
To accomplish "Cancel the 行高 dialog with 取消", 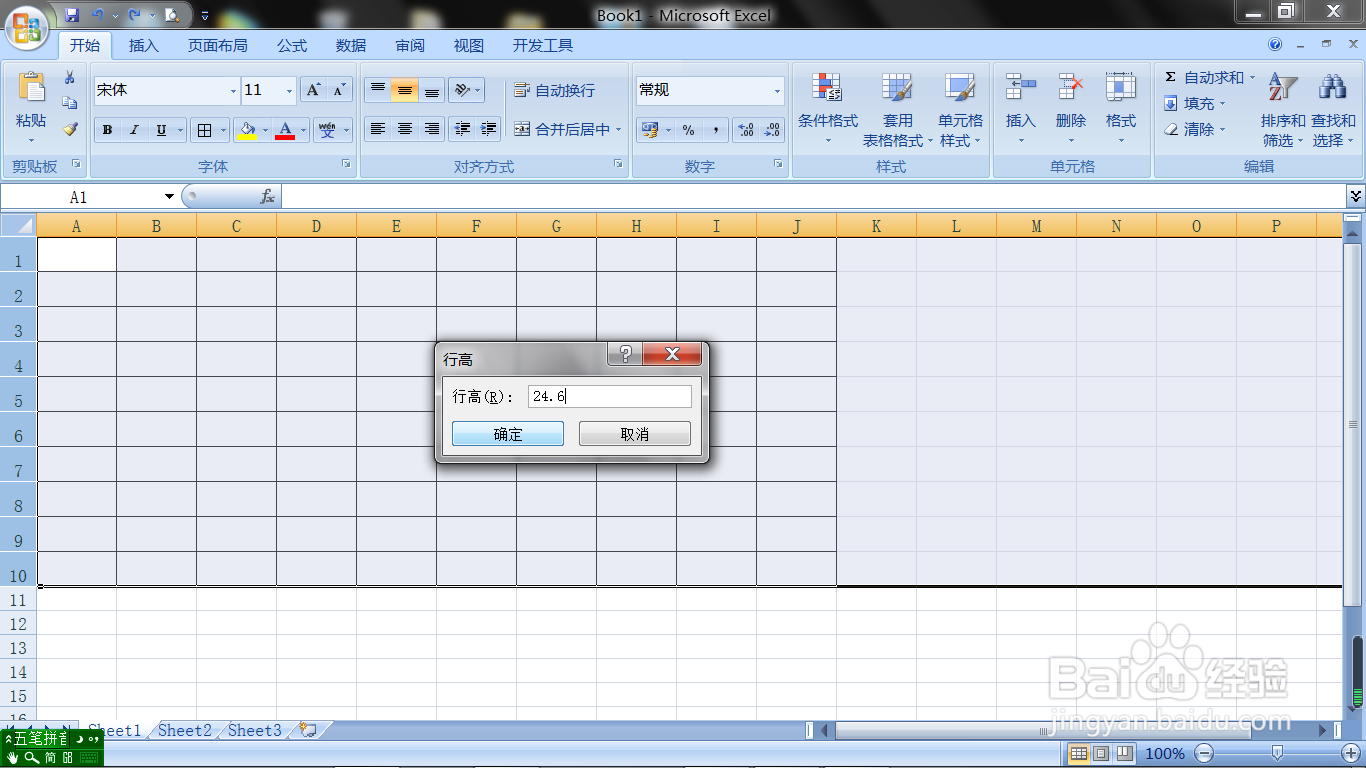I will pos(635,434).
